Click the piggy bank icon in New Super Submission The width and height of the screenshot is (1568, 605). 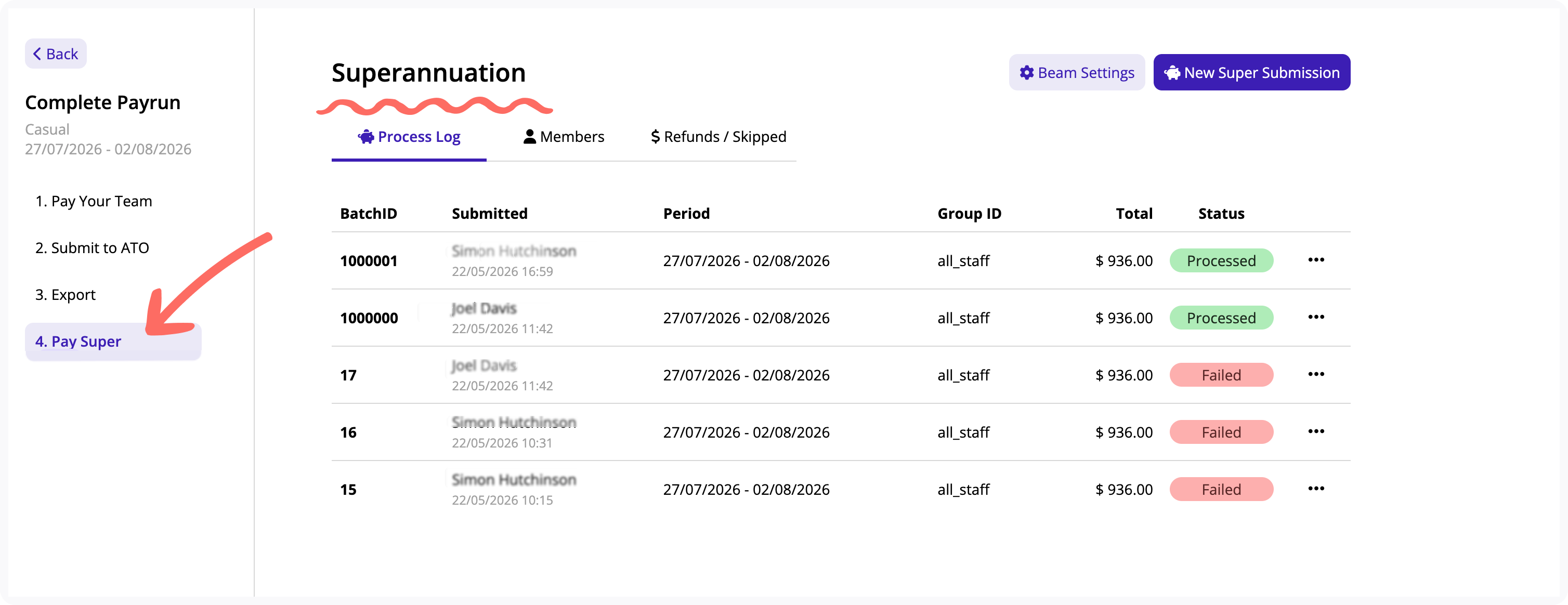point(1172,74)
